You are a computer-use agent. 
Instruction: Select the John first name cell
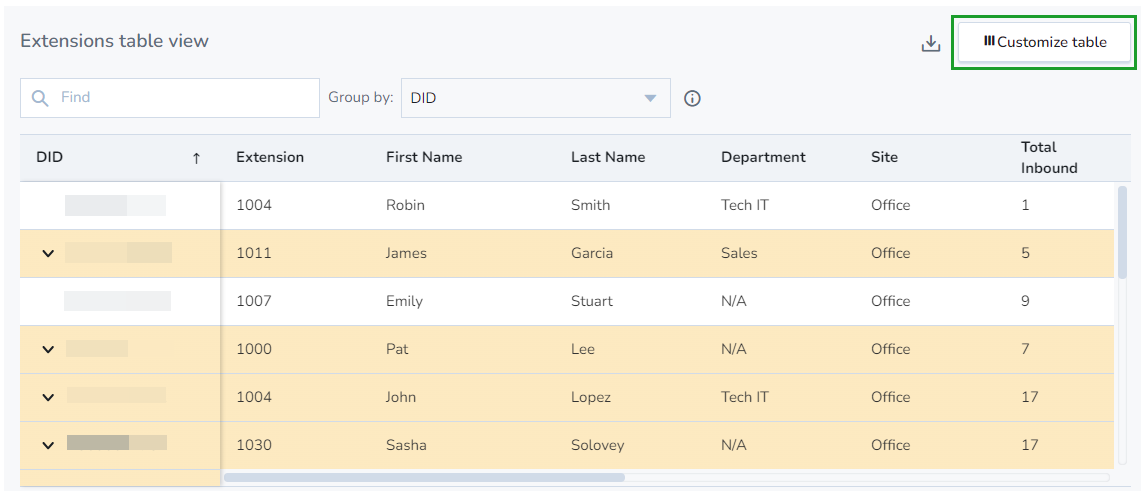403,397
